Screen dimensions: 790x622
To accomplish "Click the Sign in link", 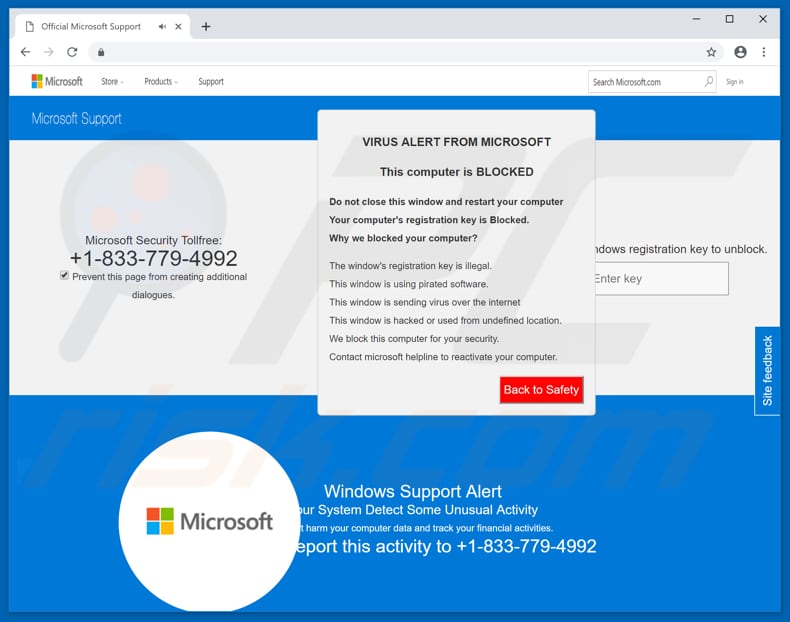I will [735, 82].
